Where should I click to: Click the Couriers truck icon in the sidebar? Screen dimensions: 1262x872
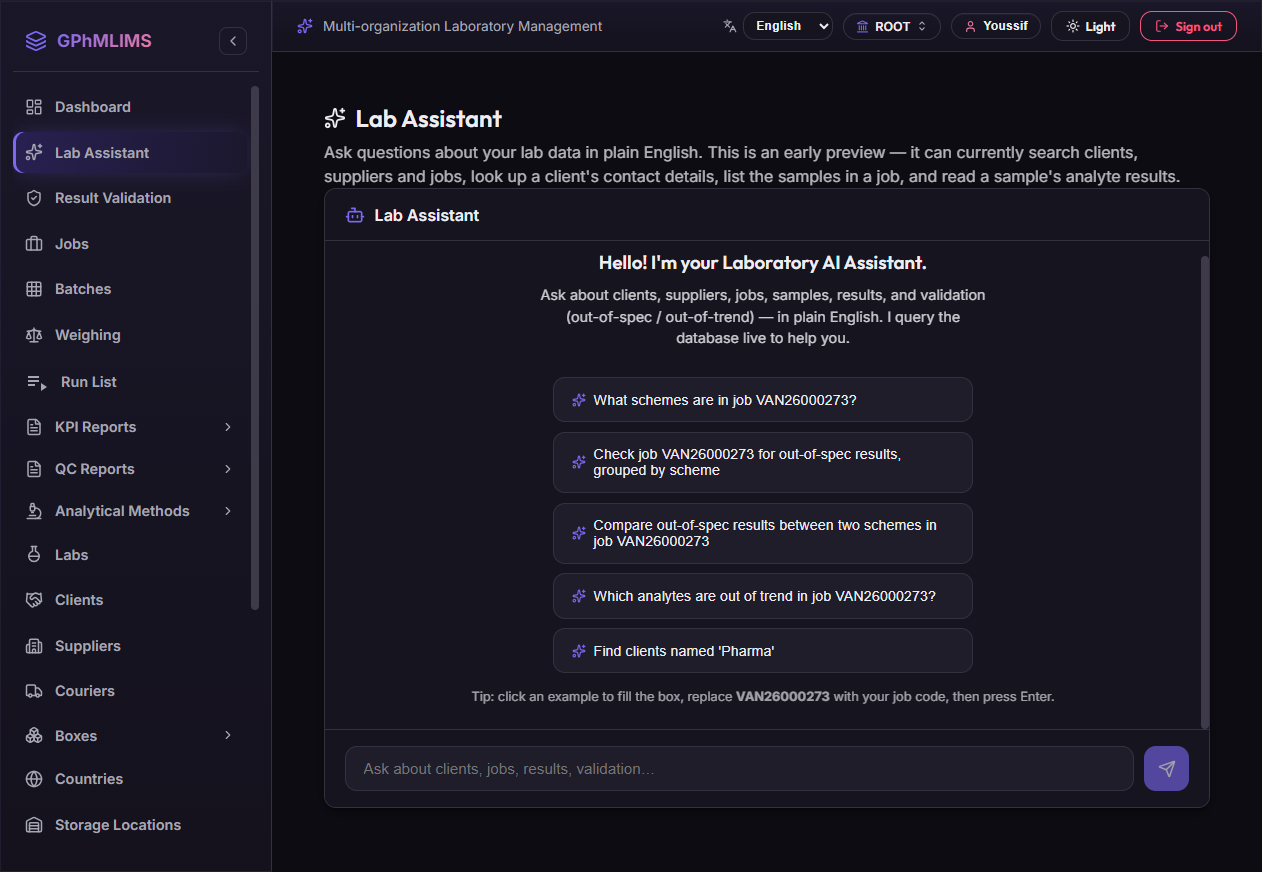34,691
